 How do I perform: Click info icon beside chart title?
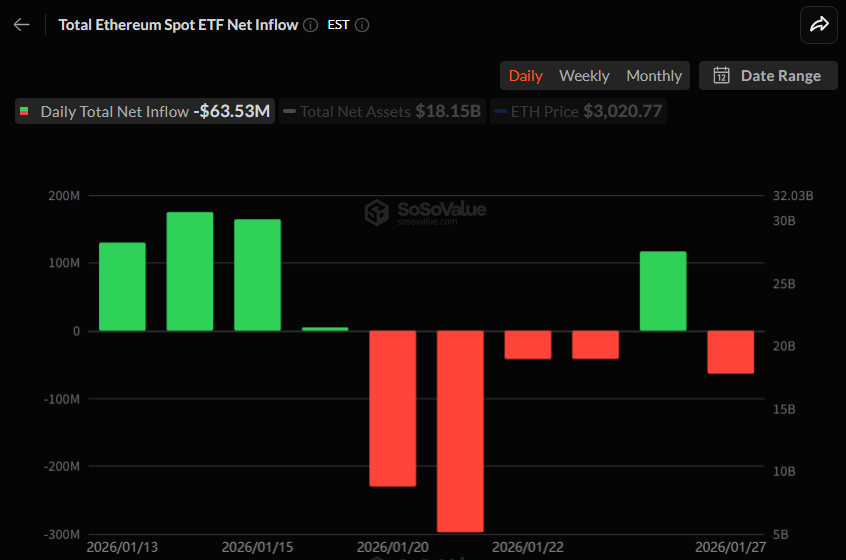311,25
